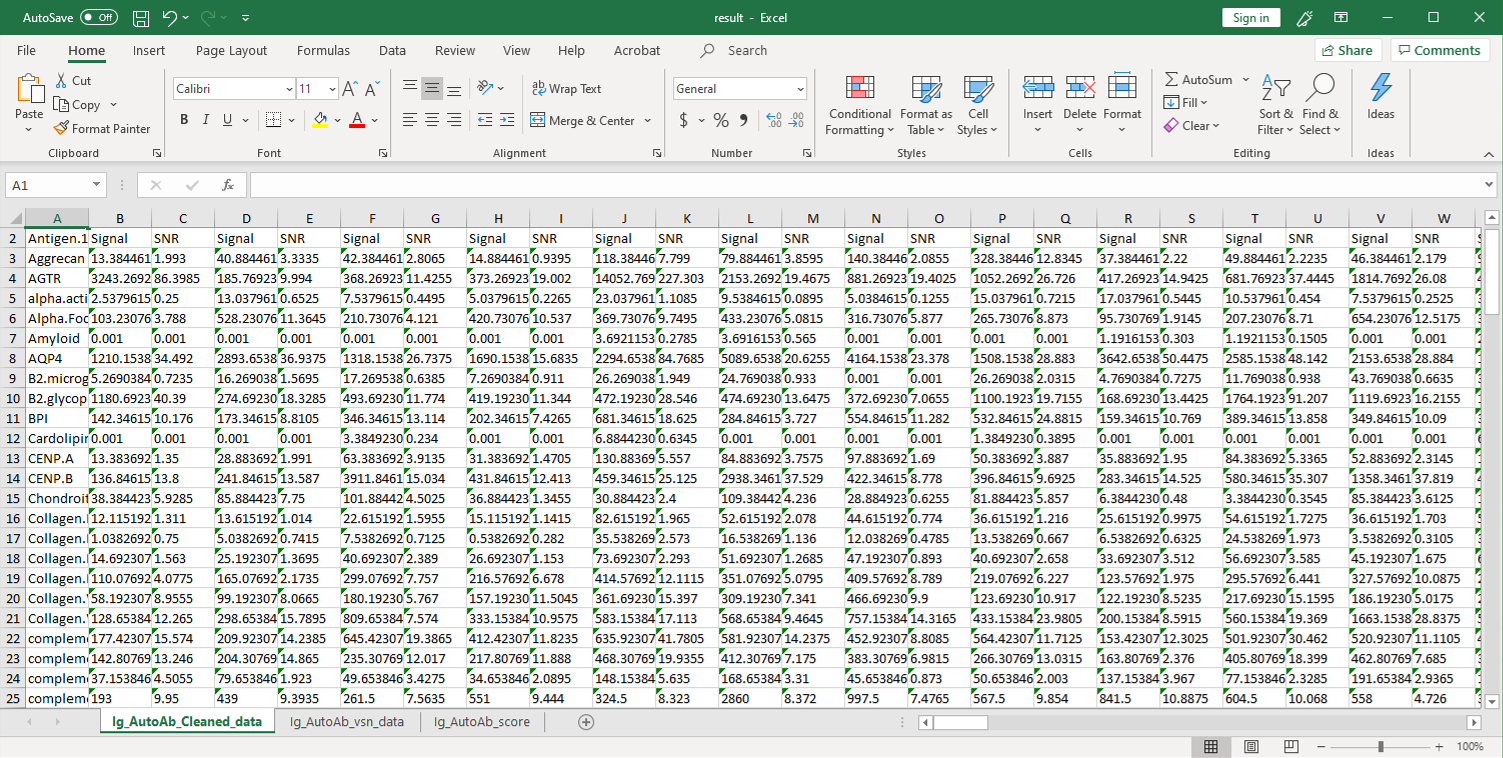Expand the number format dropdown
The image size is (1503, 758).
point(800,89)
